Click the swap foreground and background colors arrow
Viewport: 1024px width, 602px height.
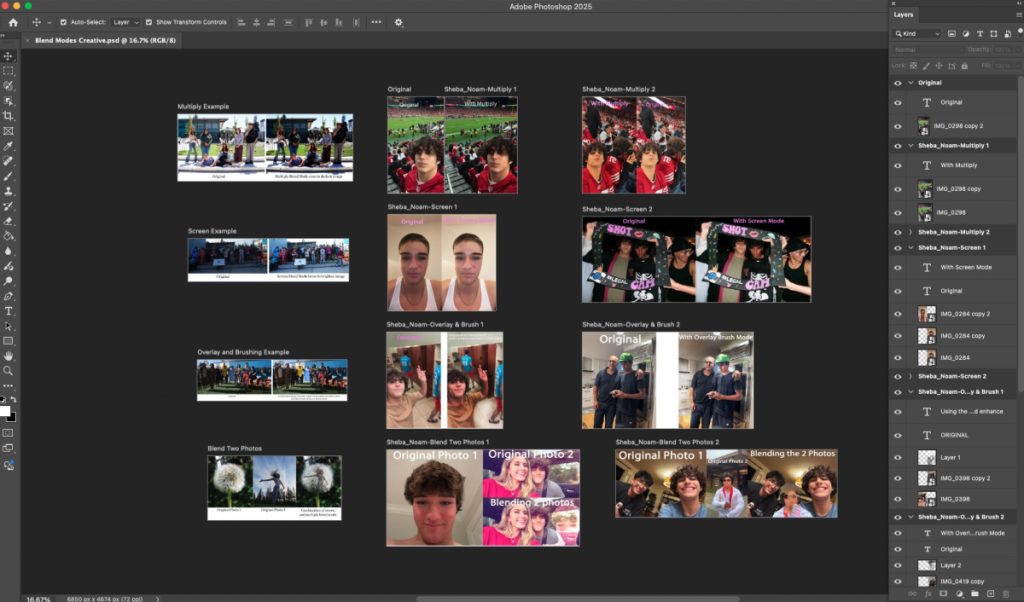[13, 399]
